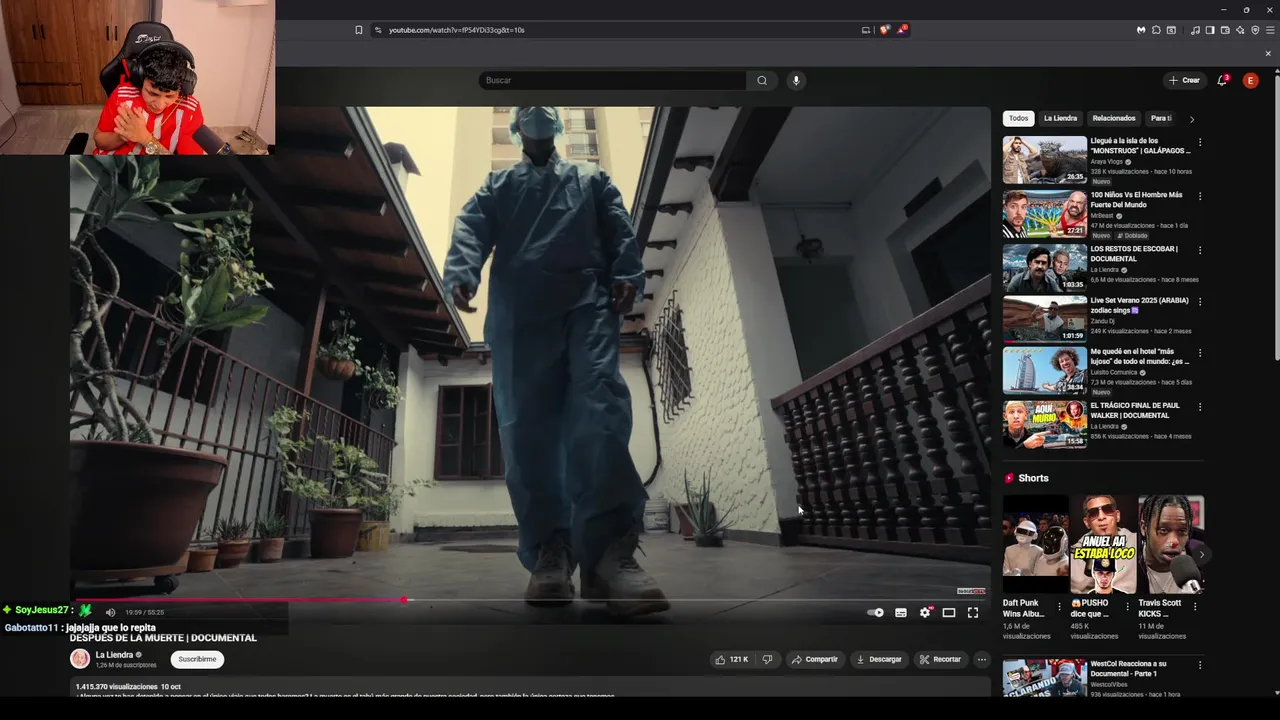The width and height of the screenshot is (1280, 720).
Task: Open the browser hamburger menu
Action: [x=1270, y=30]
